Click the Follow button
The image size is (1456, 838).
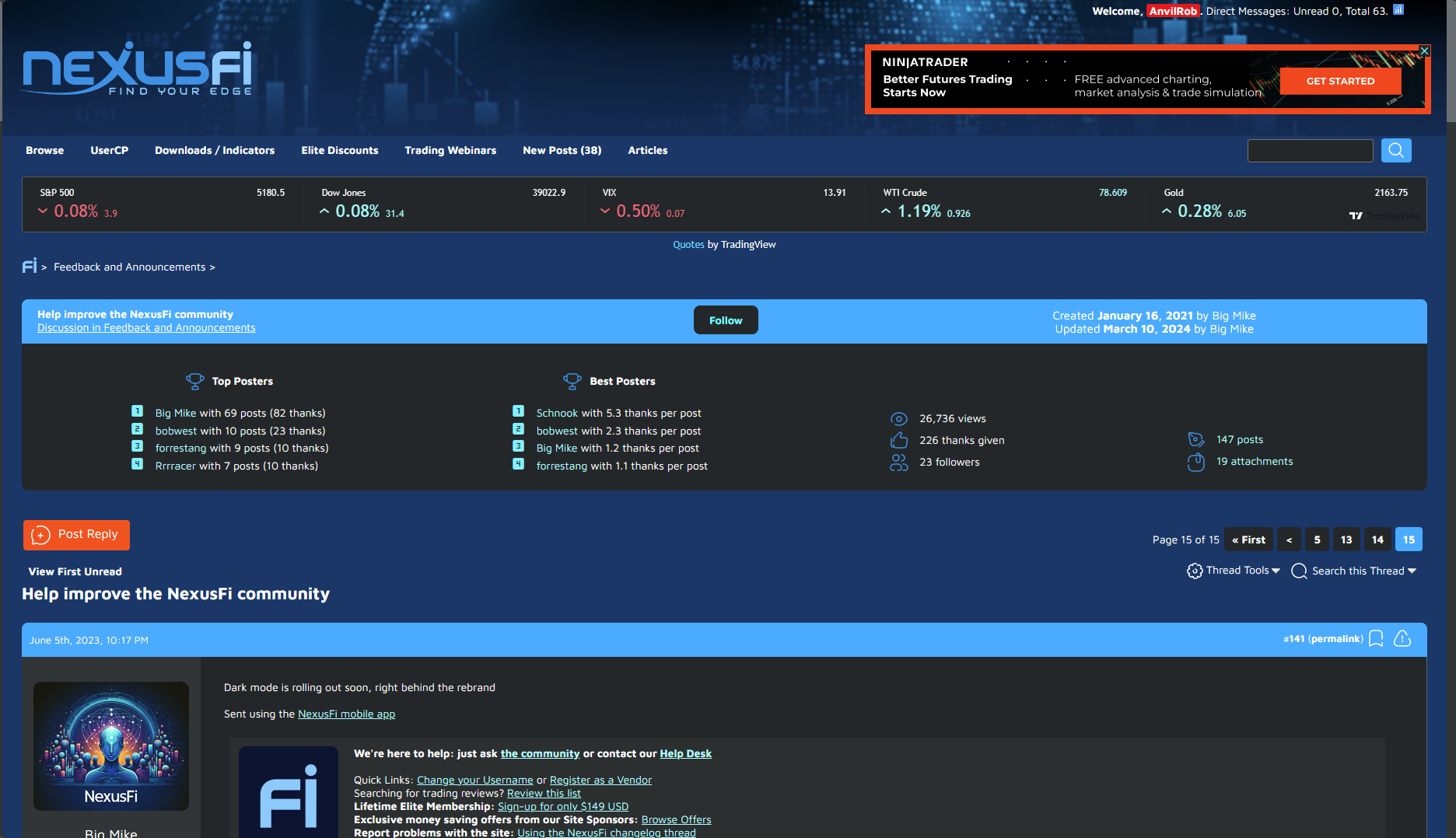pyautogui.click(x=726, y=320)
